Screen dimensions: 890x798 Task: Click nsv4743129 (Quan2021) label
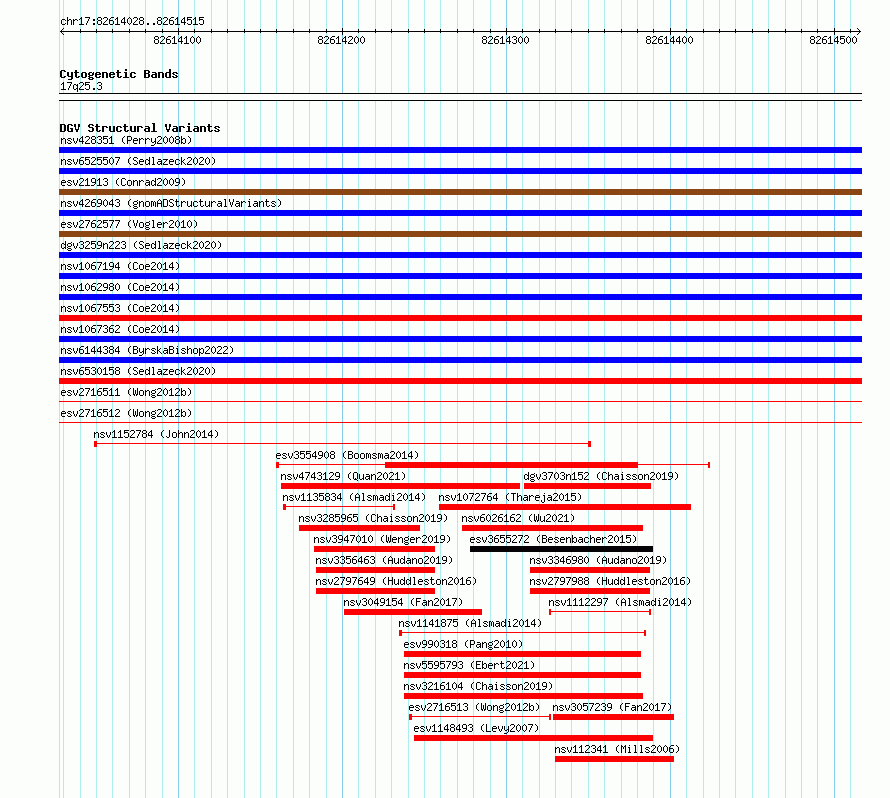point(343,476)
